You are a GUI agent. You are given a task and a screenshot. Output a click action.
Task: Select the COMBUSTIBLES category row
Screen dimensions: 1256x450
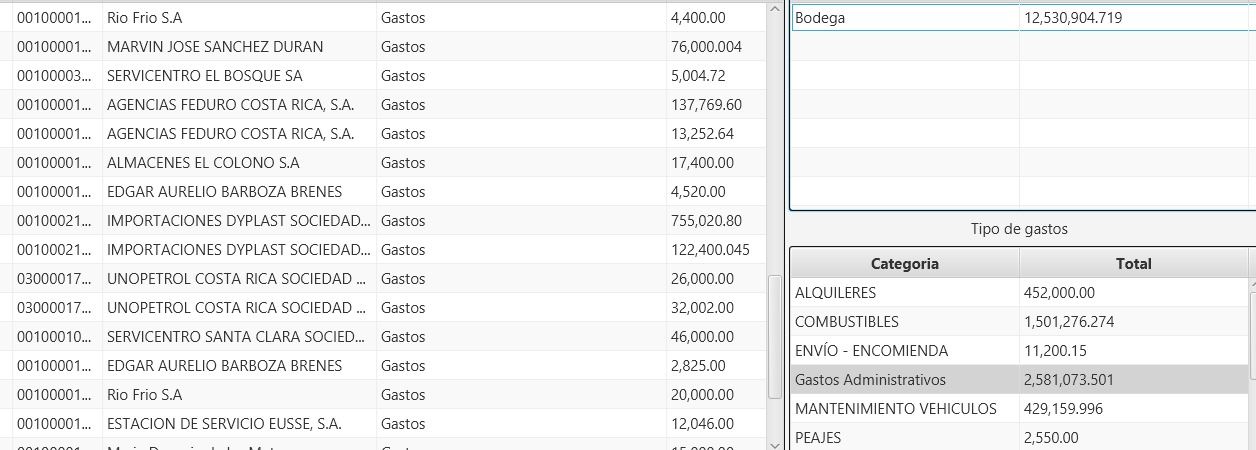pyautogui.click(x=905, y=322)
